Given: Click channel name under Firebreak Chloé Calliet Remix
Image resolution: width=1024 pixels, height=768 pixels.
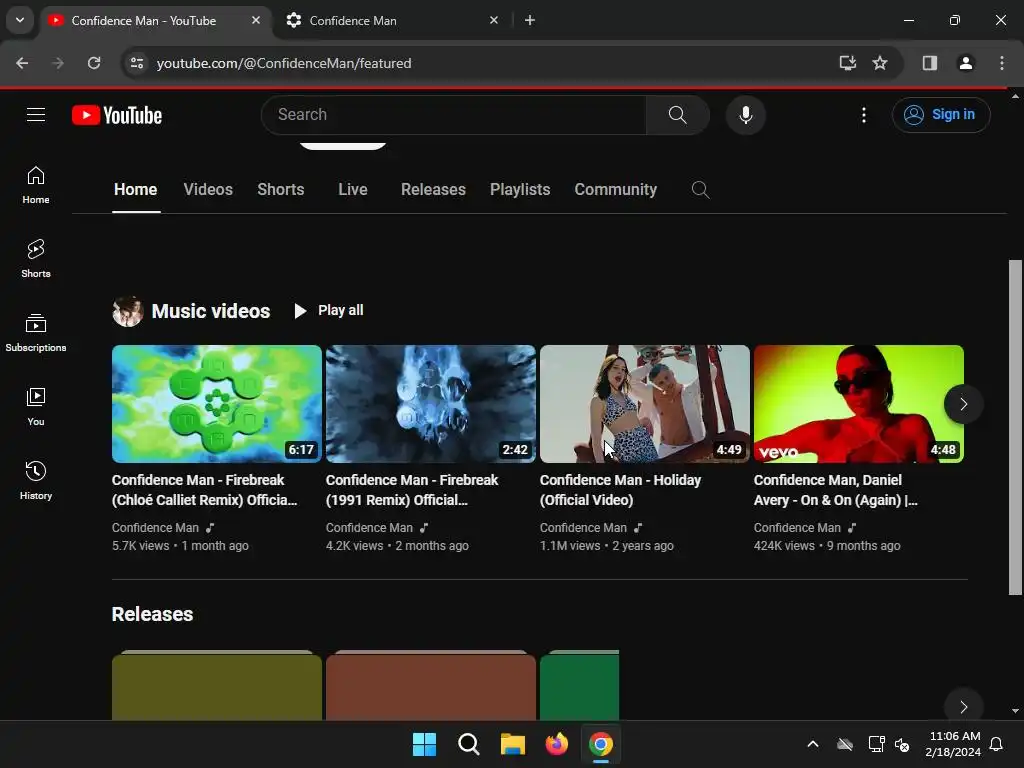Looking at the screenshot, I should pos(155,528).
